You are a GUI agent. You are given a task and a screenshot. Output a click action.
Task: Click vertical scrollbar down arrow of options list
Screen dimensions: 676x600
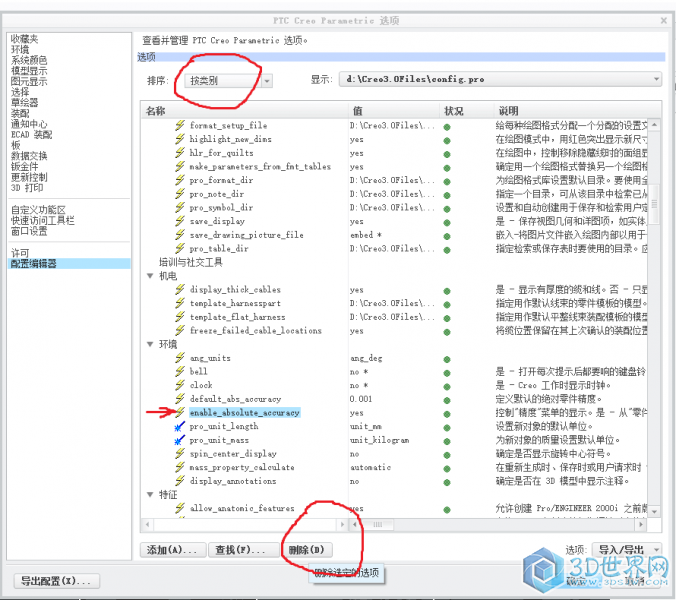[654, 512]
